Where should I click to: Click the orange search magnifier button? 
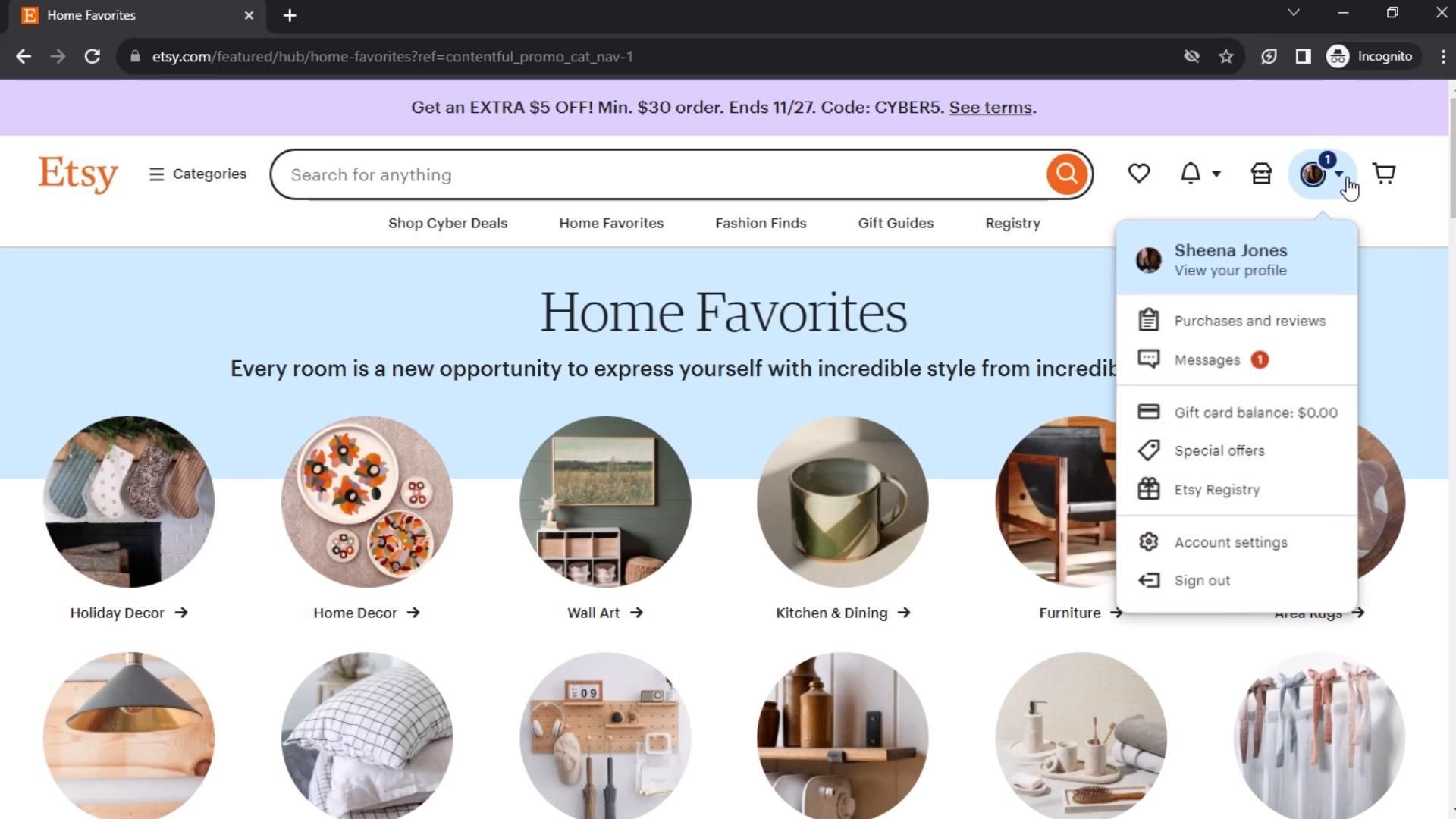pyautogui.click(x=1066, y=174)
